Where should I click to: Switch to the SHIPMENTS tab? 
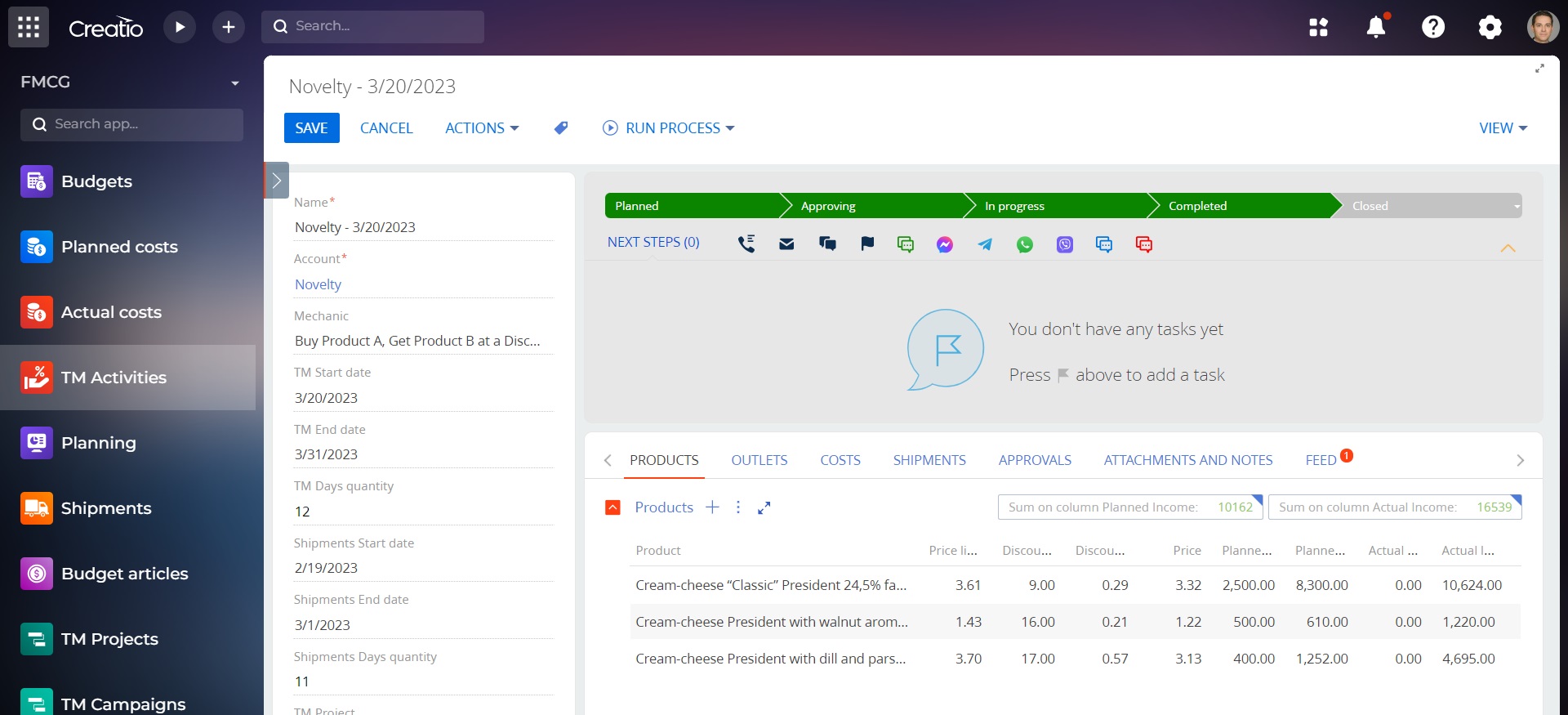pyautogui.click(x=929, y=460)
